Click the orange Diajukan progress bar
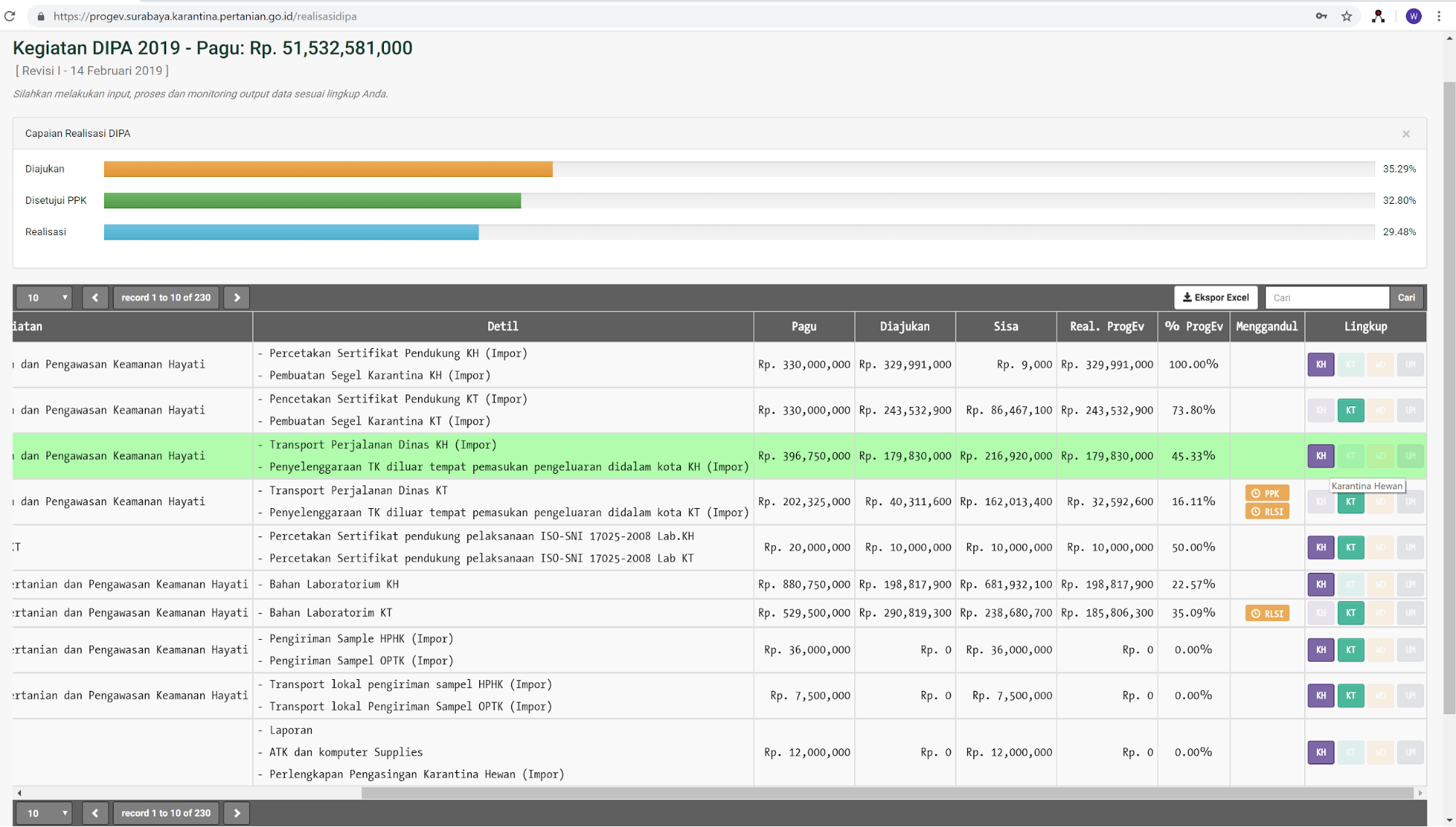Viewport: 1456px width, 827px height. coord(328,169)
